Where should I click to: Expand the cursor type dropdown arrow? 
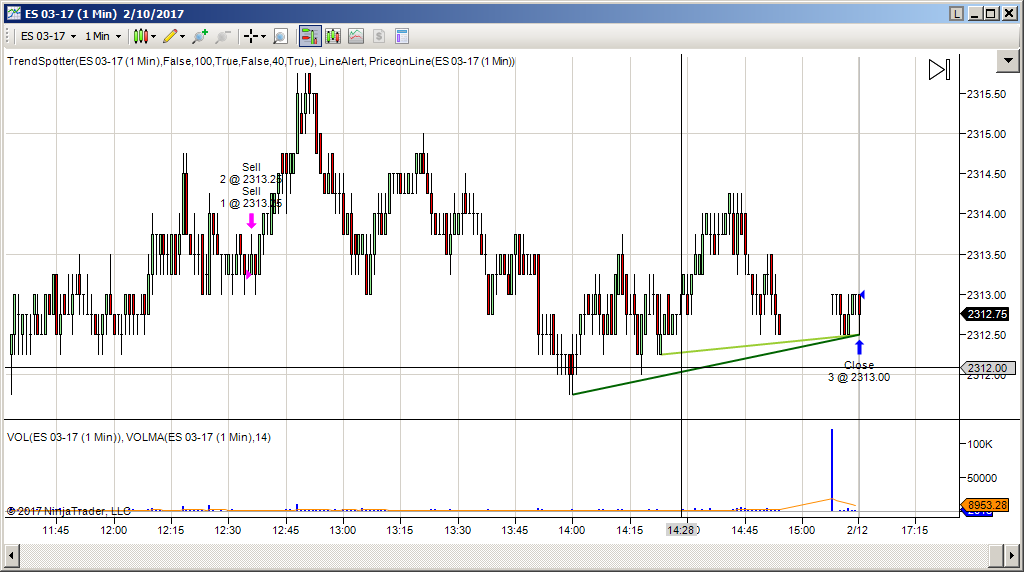(263, 37)
